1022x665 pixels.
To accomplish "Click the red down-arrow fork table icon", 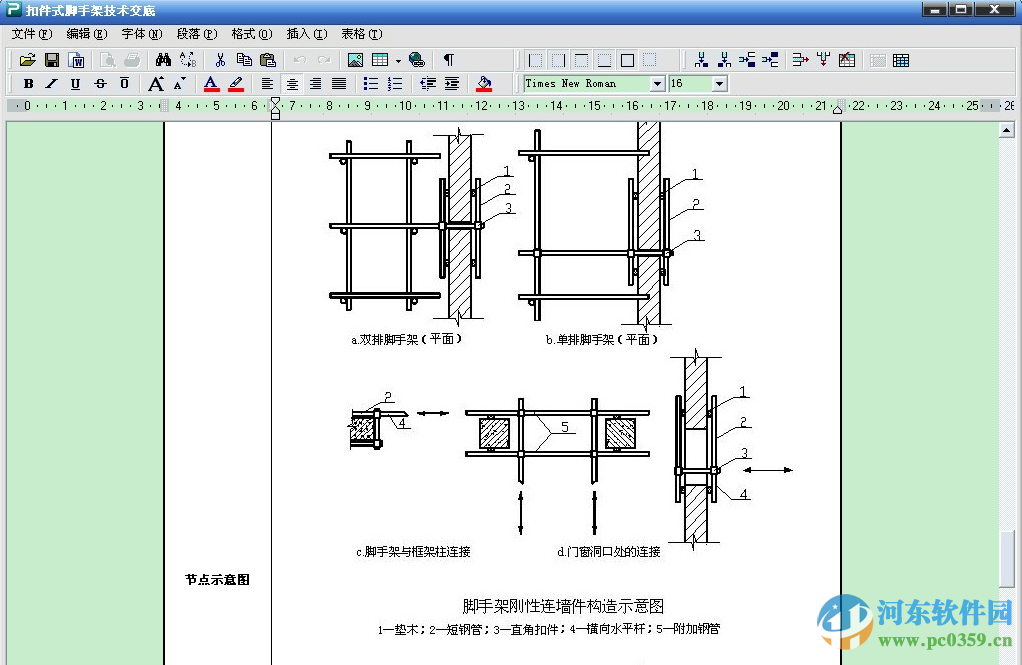I will coord(823,60).
